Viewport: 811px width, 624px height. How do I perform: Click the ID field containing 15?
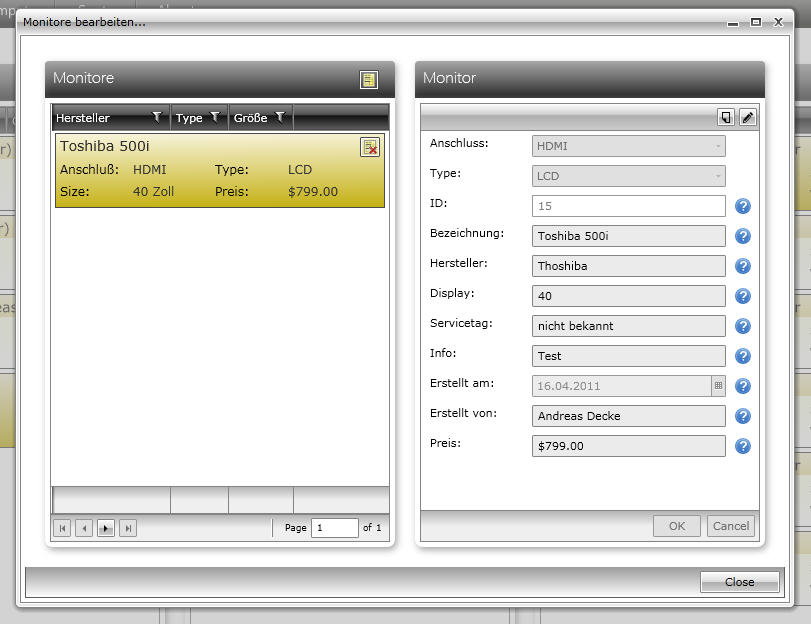628,206
